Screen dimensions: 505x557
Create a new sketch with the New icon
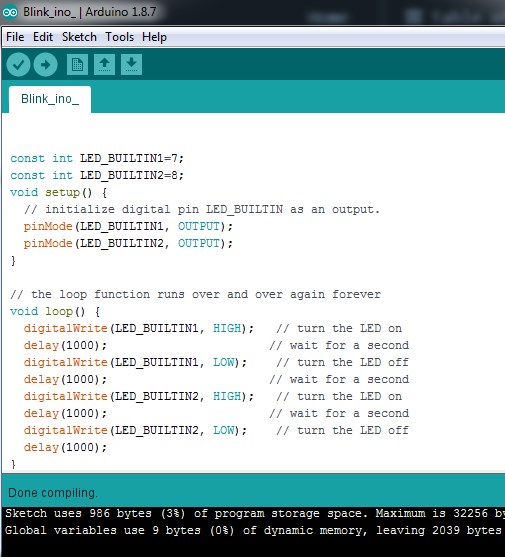pyautogui.click(x=77, y=64)
